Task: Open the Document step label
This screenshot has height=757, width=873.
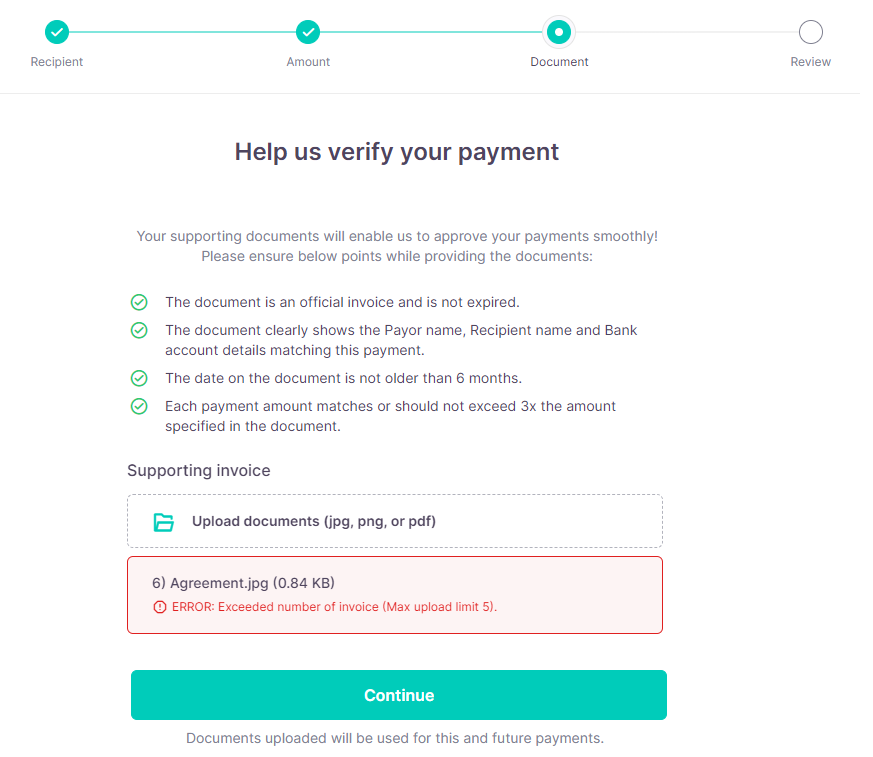Action: click(559, 61)
